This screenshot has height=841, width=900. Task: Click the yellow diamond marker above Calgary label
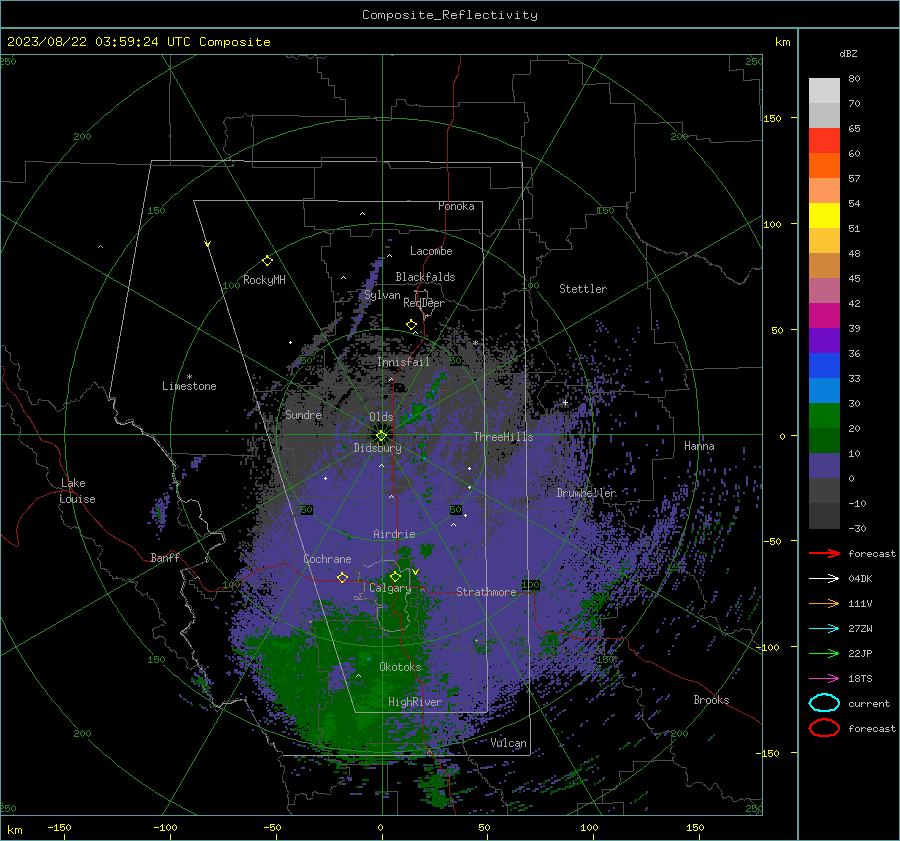[x=395, y=576]
